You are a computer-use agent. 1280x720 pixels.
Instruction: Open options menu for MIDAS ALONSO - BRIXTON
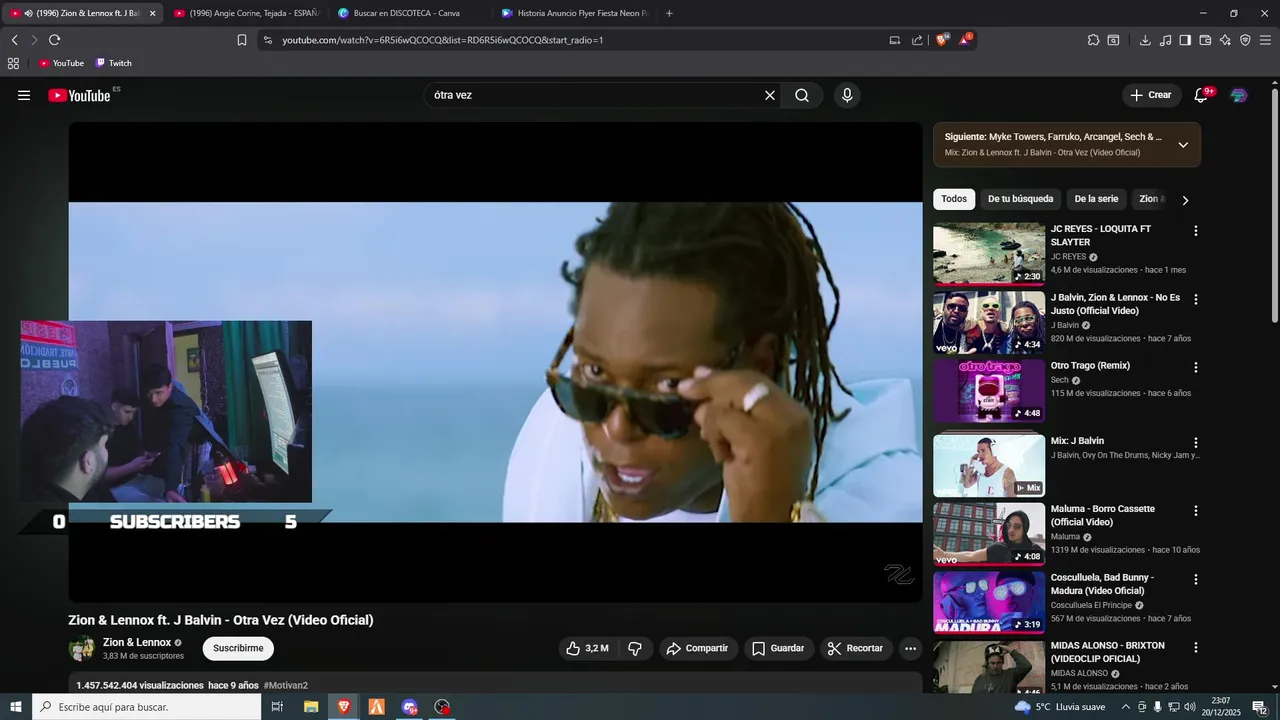pos(1195,647)
